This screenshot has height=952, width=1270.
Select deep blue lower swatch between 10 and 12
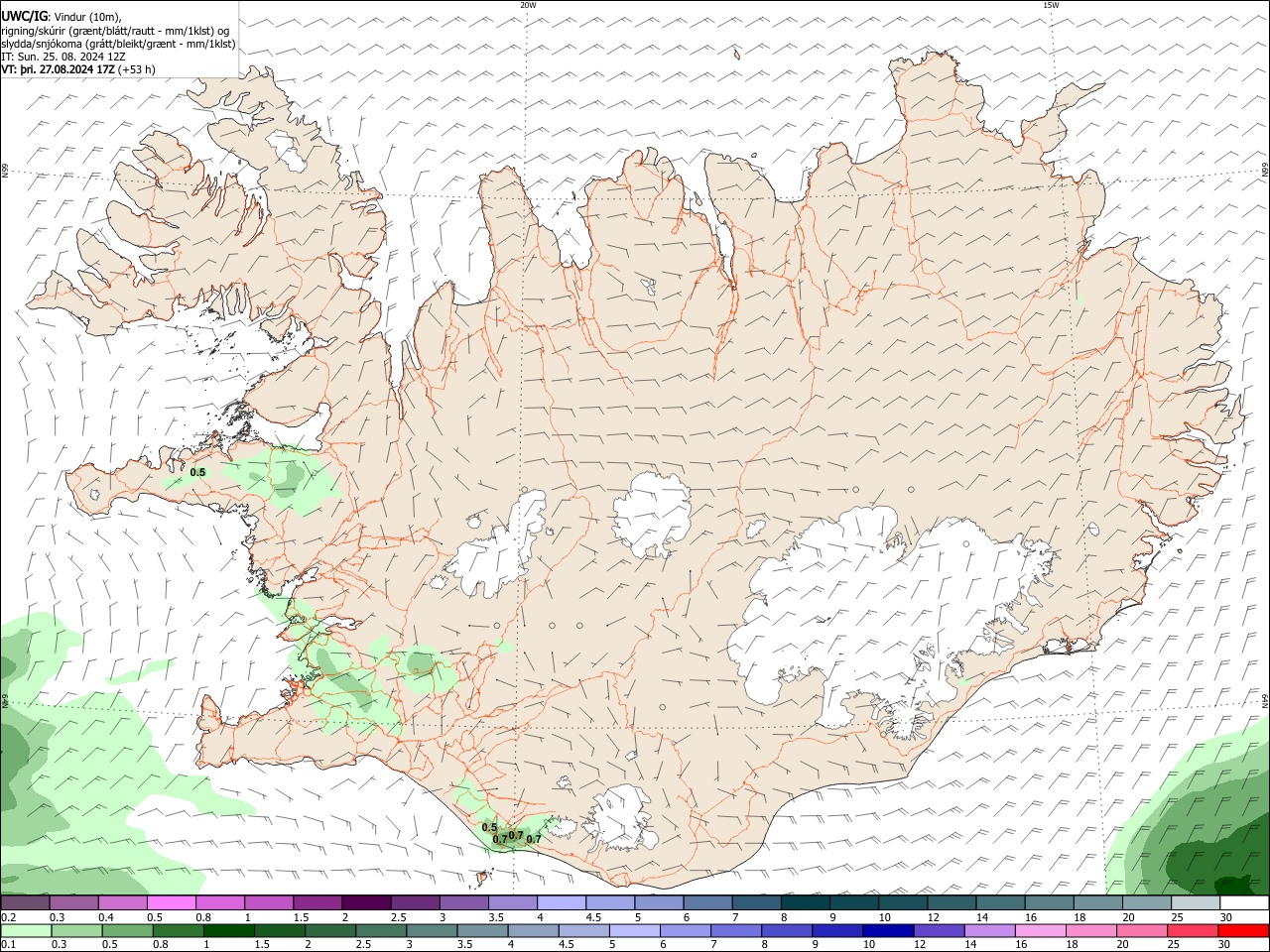[x=887, y=930]
